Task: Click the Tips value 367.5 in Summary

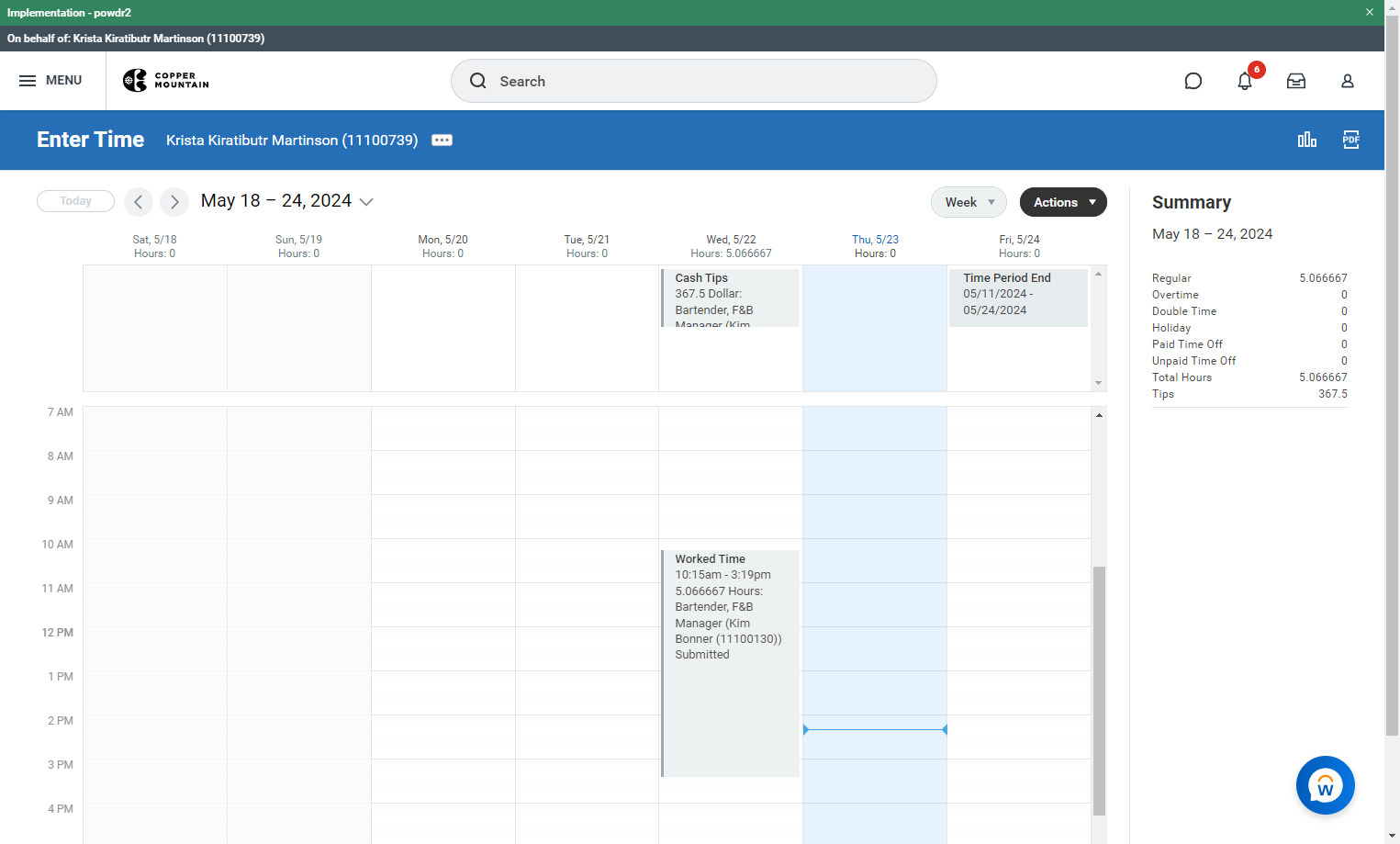Action: click(1333, 394)
